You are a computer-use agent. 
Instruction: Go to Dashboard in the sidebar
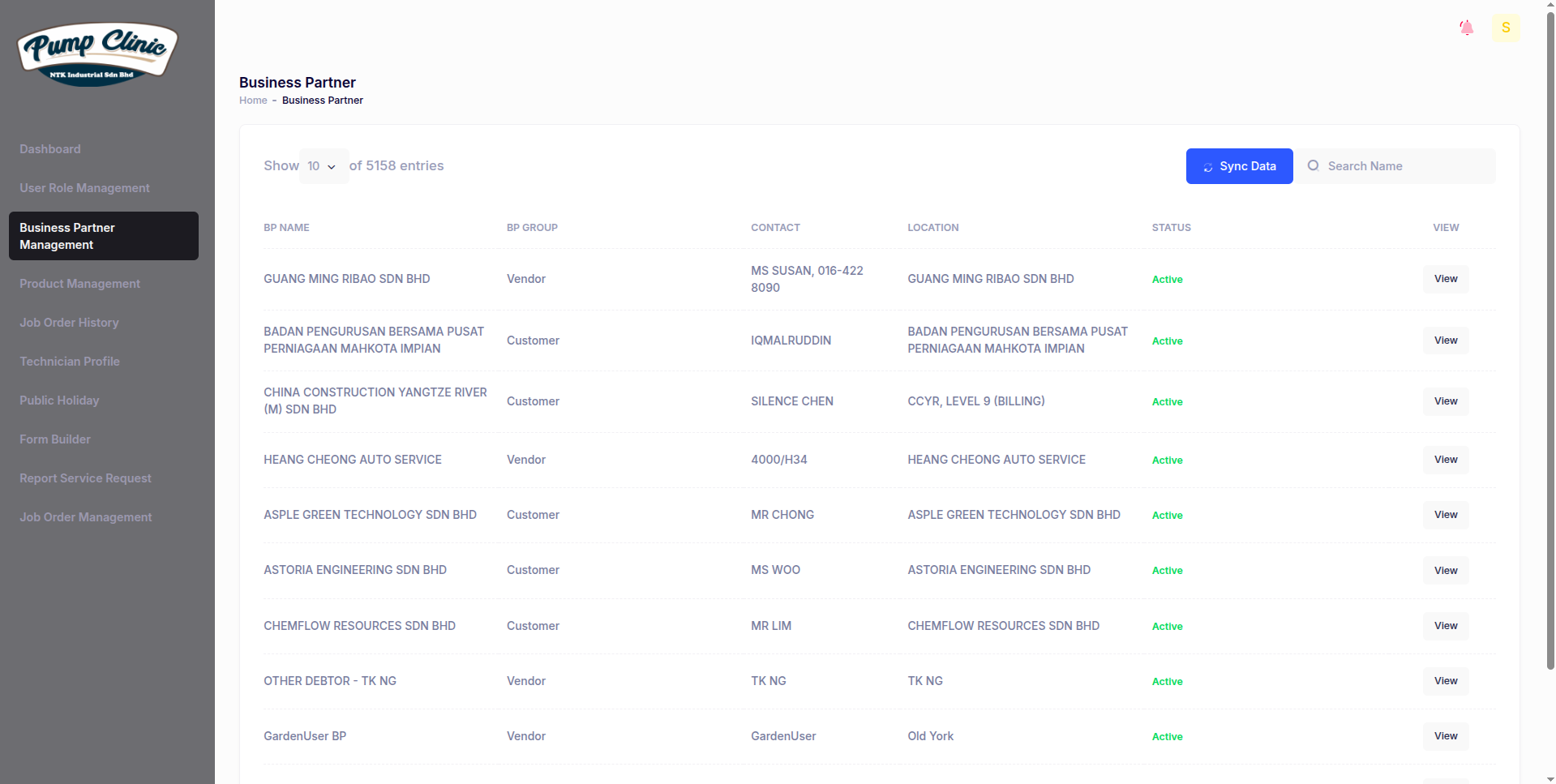tap(50, 149)
